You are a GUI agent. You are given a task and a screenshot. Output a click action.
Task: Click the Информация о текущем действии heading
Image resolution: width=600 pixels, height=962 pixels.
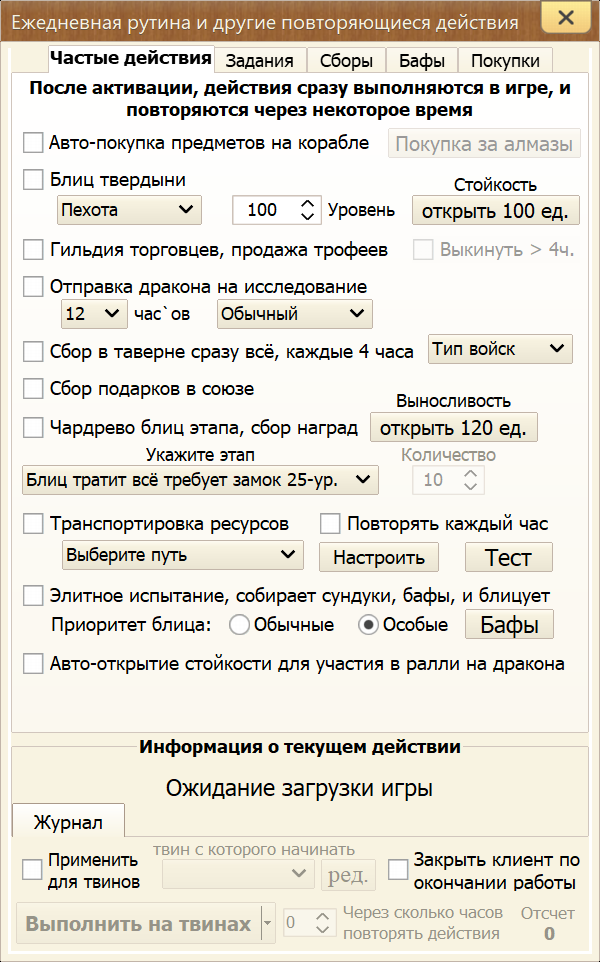pos(299,747)
